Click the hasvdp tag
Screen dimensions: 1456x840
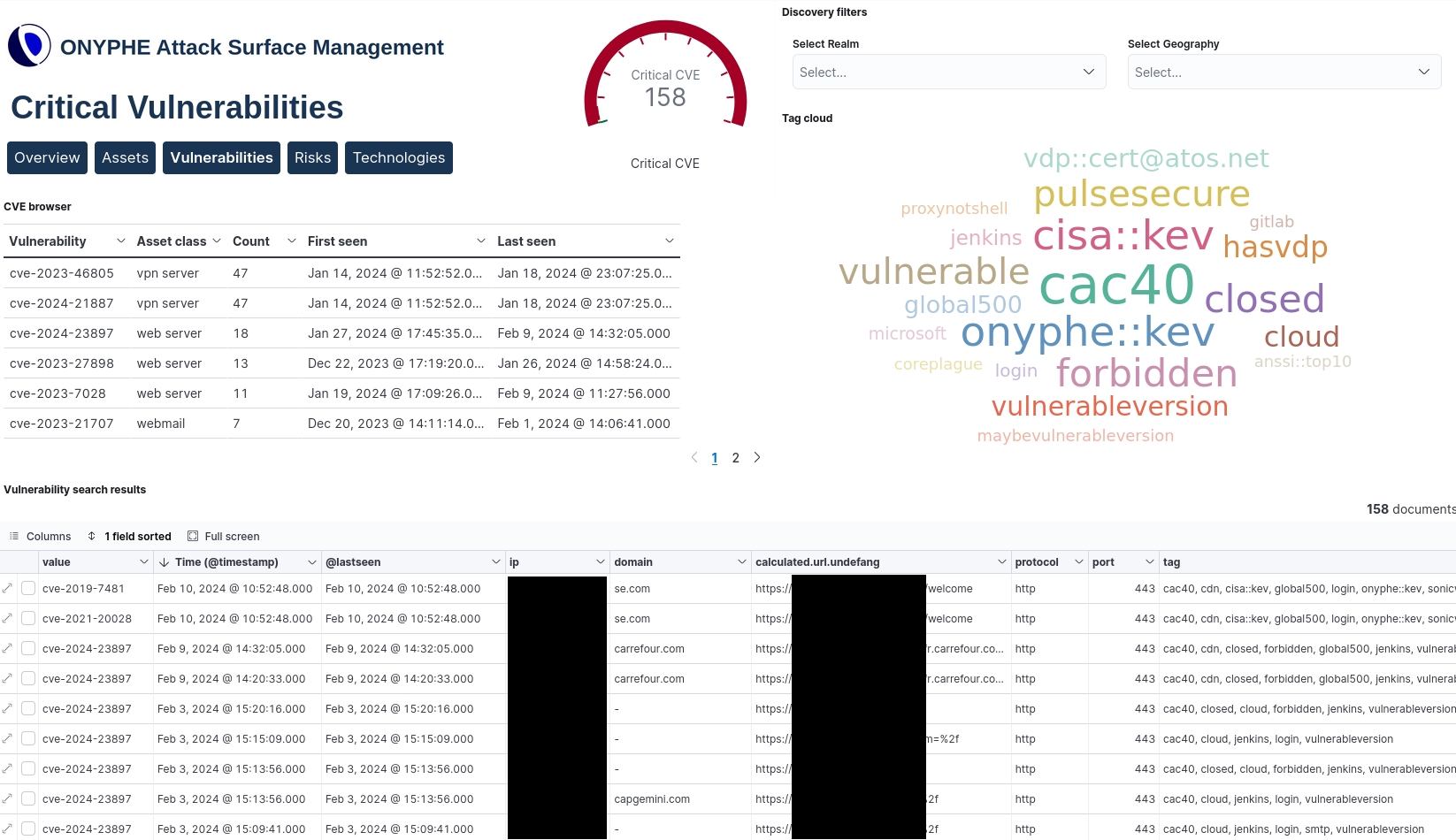coord(1275,247)
